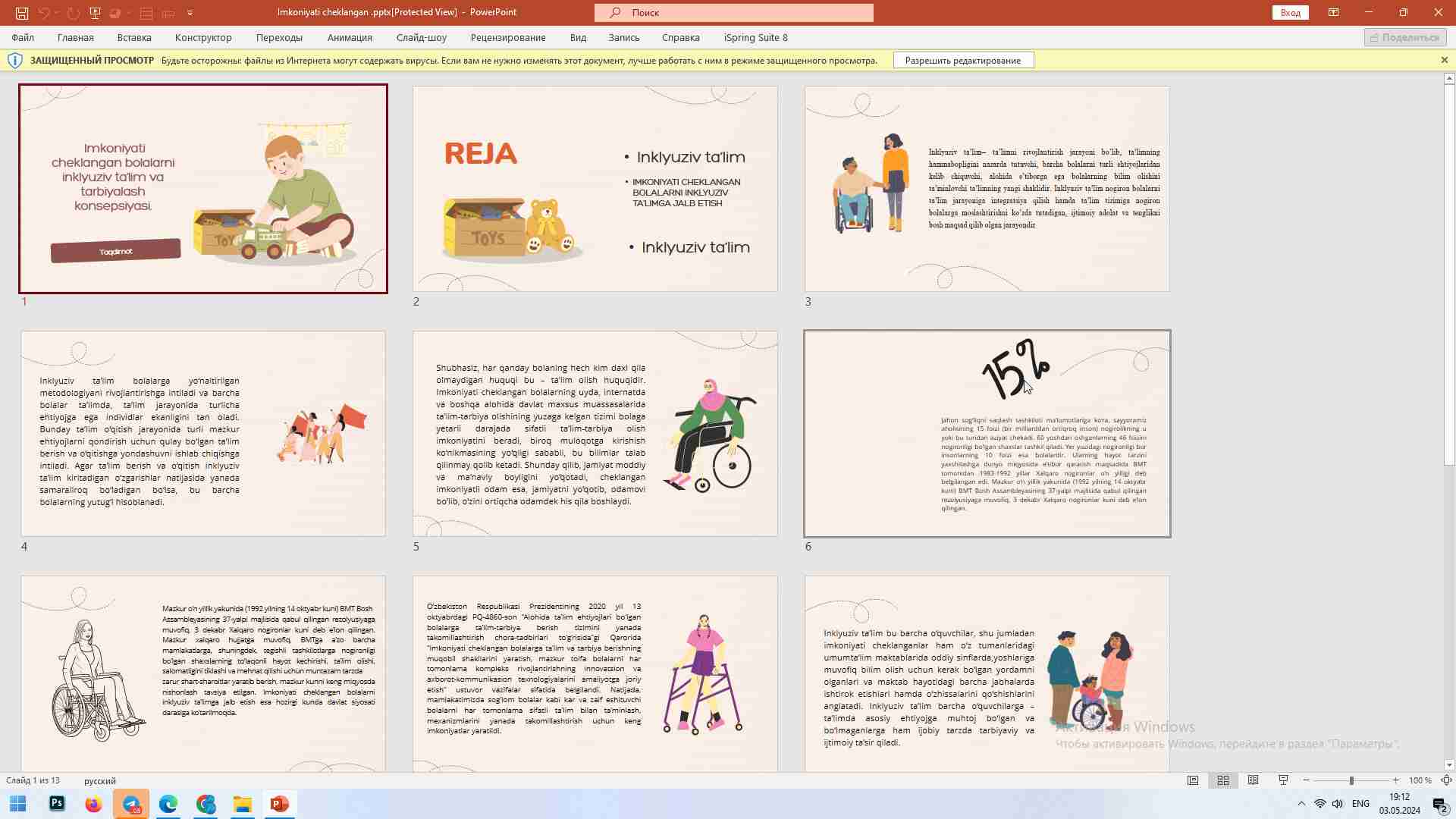Open the Запись tab
Viewport: 1456px width, 819px height.
[624, 37]
